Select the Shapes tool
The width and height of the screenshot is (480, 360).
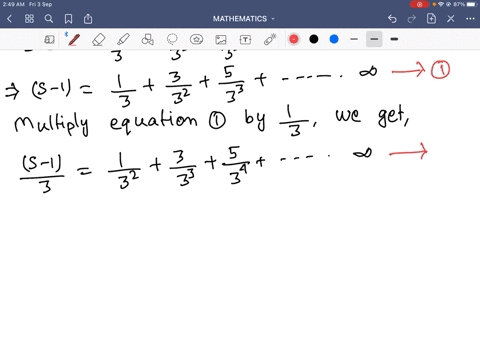(148, 40)
